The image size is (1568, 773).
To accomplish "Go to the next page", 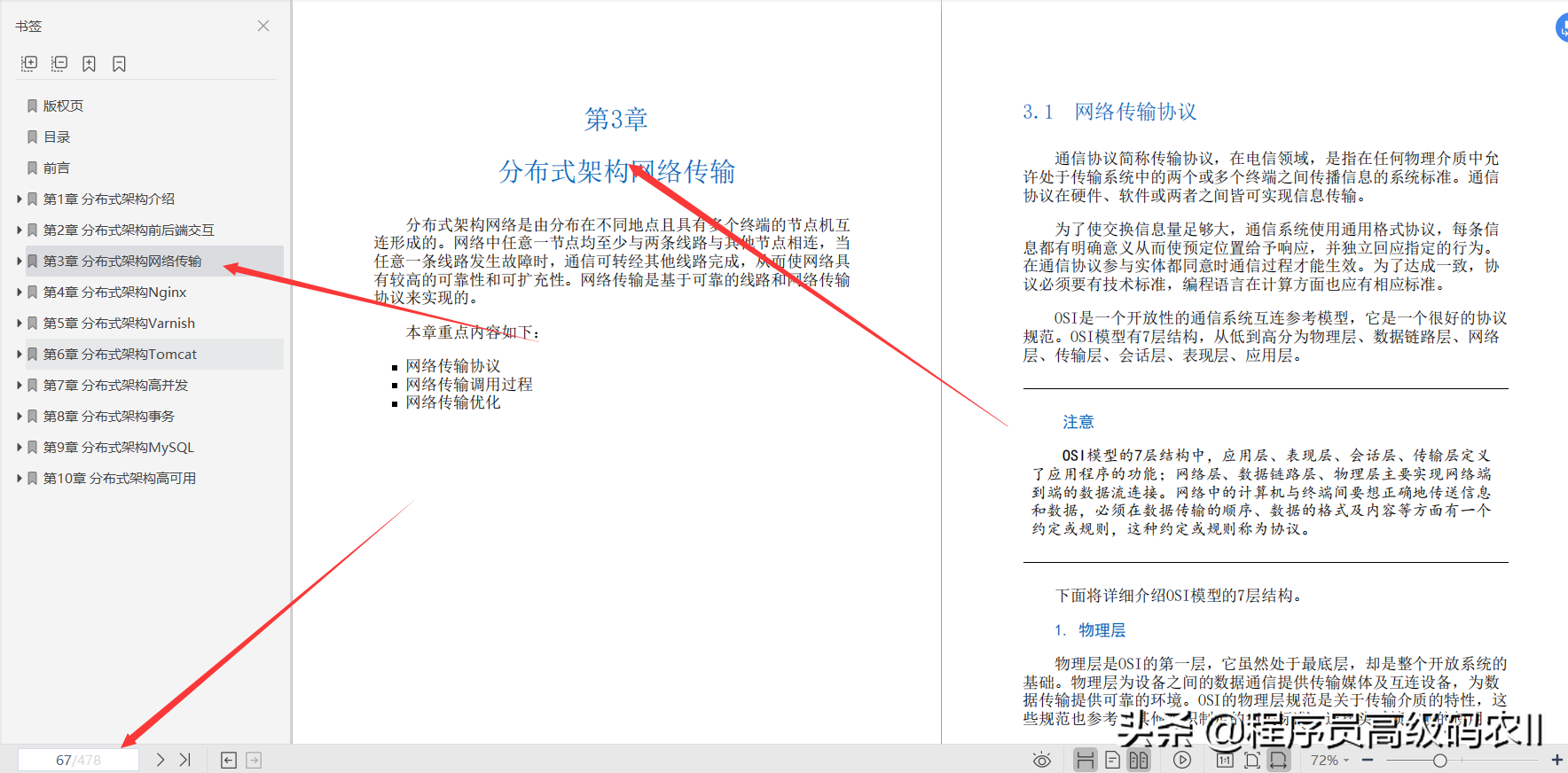I will point(161,760).
